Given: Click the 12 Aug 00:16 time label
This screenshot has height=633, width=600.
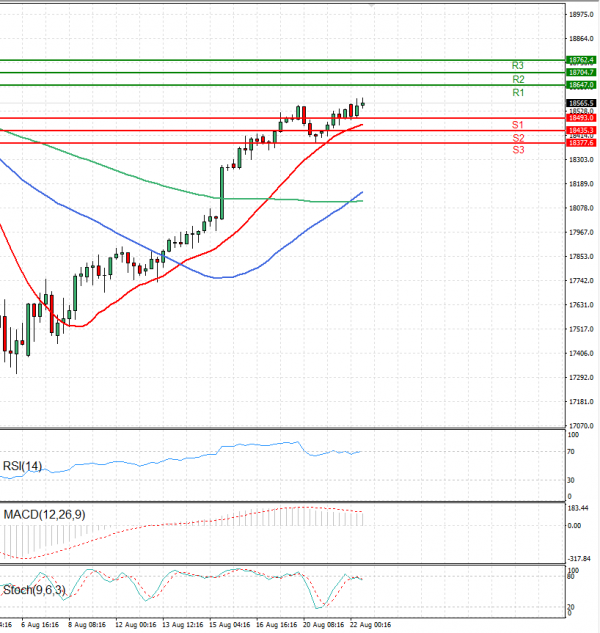Looking at the screenshot, I should coord(136,625).
